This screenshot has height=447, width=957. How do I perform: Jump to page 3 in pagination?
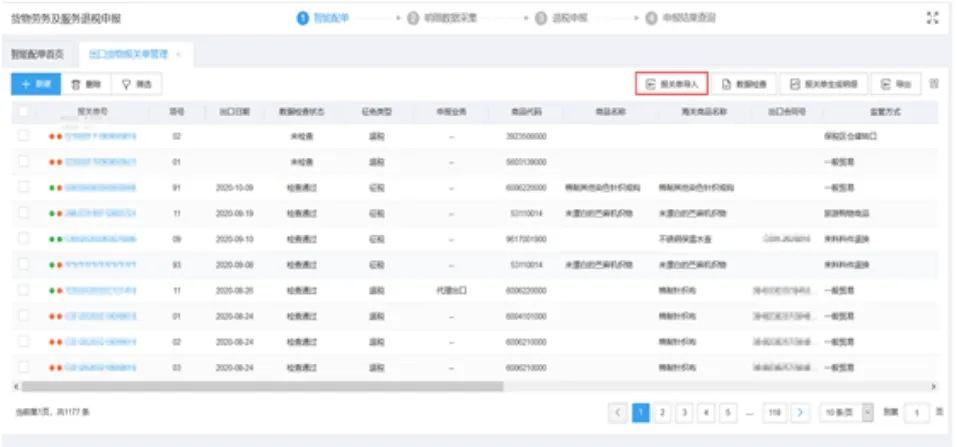coord(684,412)
